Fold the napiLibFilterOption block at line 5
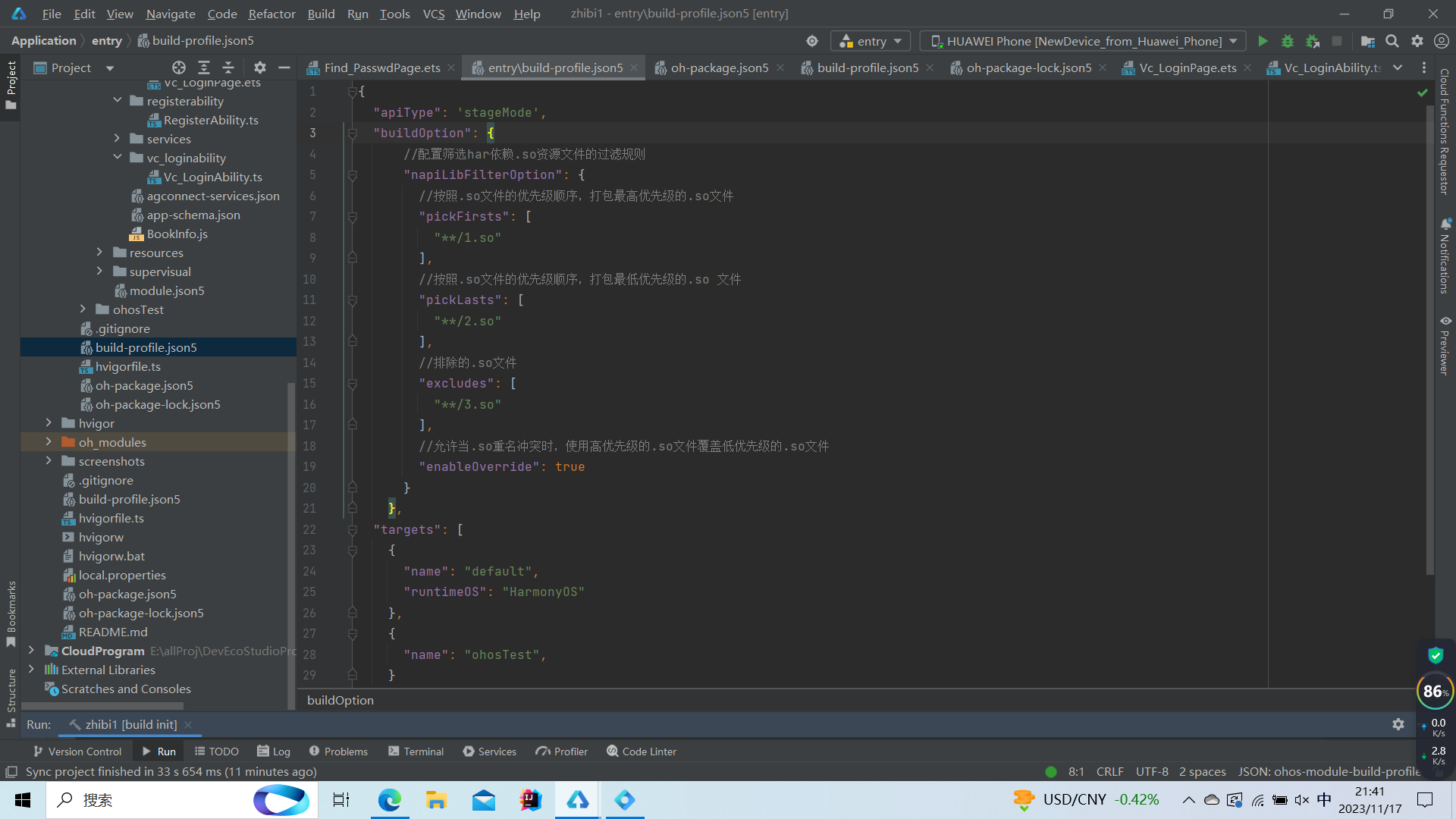 [352, 175]
